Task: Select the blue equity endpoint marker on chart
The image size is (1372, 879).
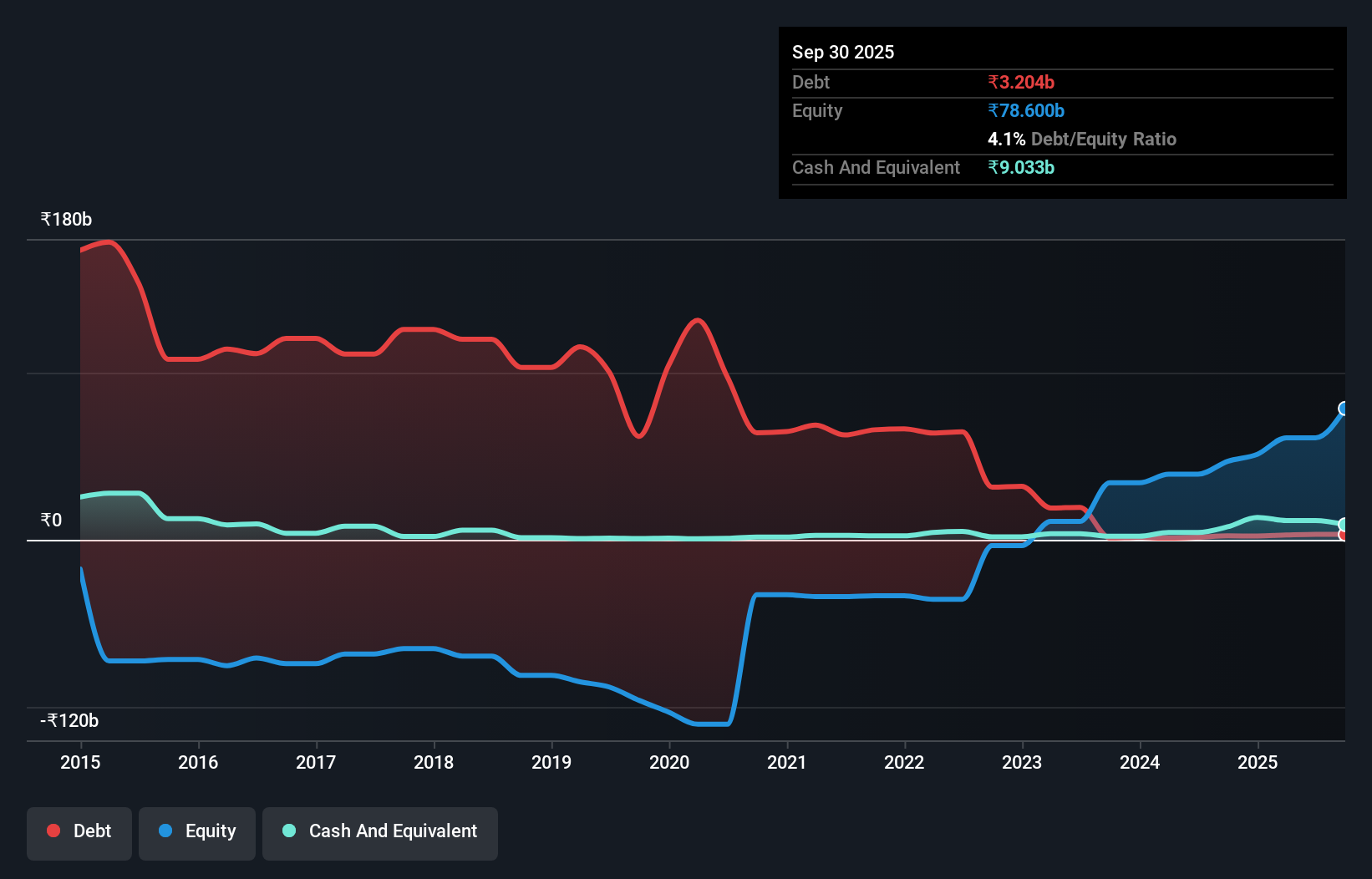Action: [1342, 409]
